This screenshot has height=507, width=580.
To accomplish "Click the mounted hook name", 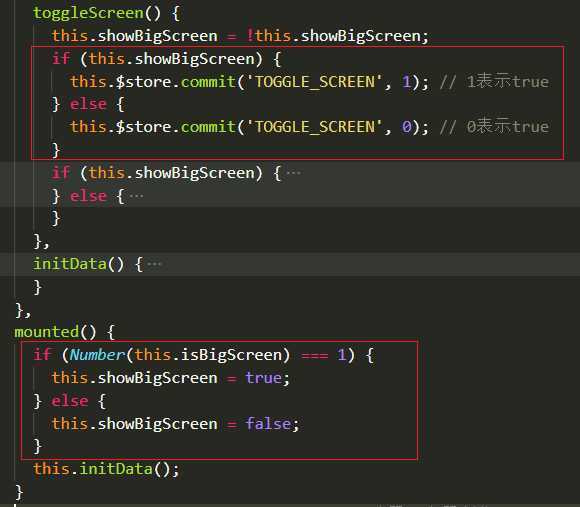I will pos(46,332).
